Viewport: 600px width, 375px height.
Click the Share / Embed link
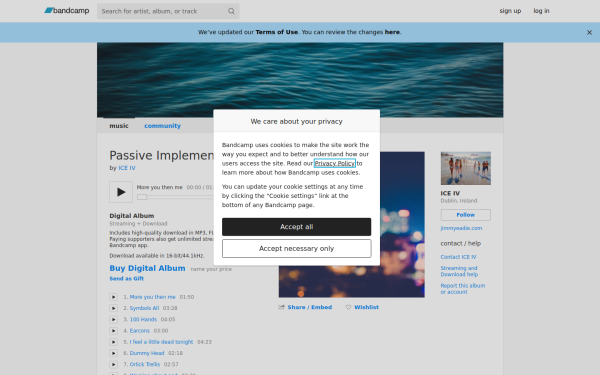pos(310,307)
